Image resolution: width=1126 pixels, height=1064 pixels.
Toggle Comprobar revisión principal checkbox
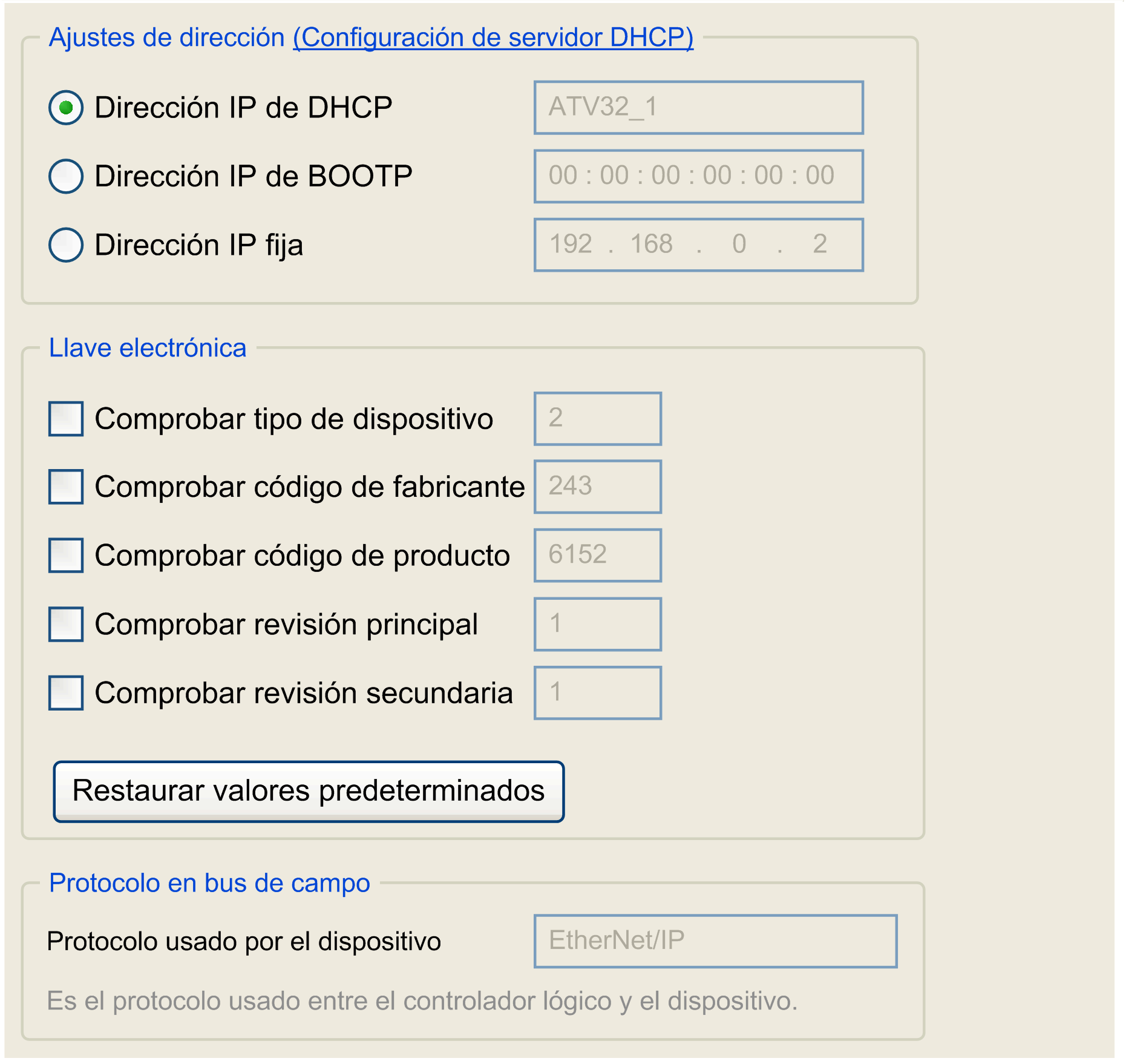[66, 624]
